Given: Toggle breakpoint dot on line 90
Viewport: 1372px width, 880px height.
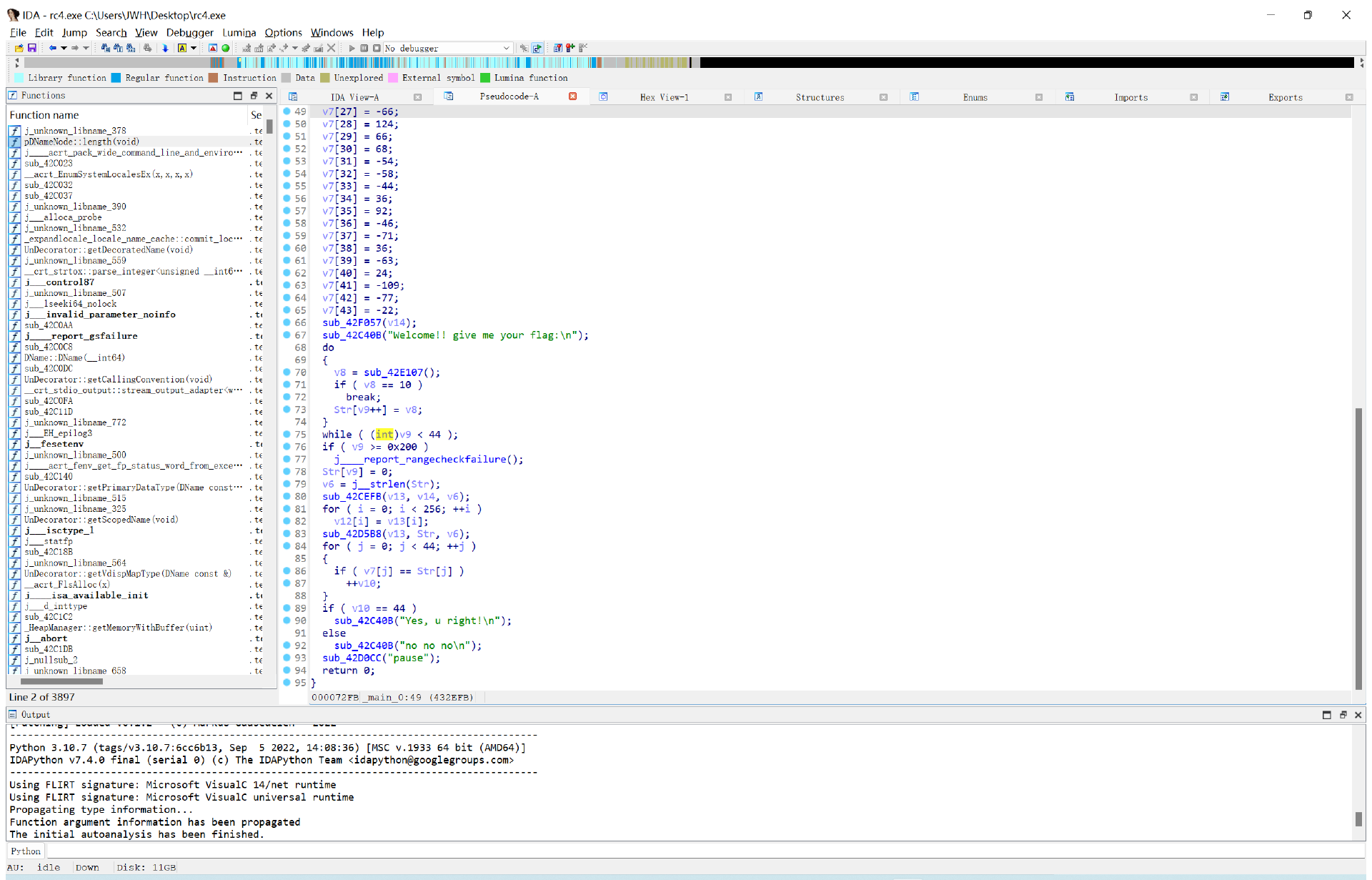Looking at the screenshot, I should click(287, 621).
